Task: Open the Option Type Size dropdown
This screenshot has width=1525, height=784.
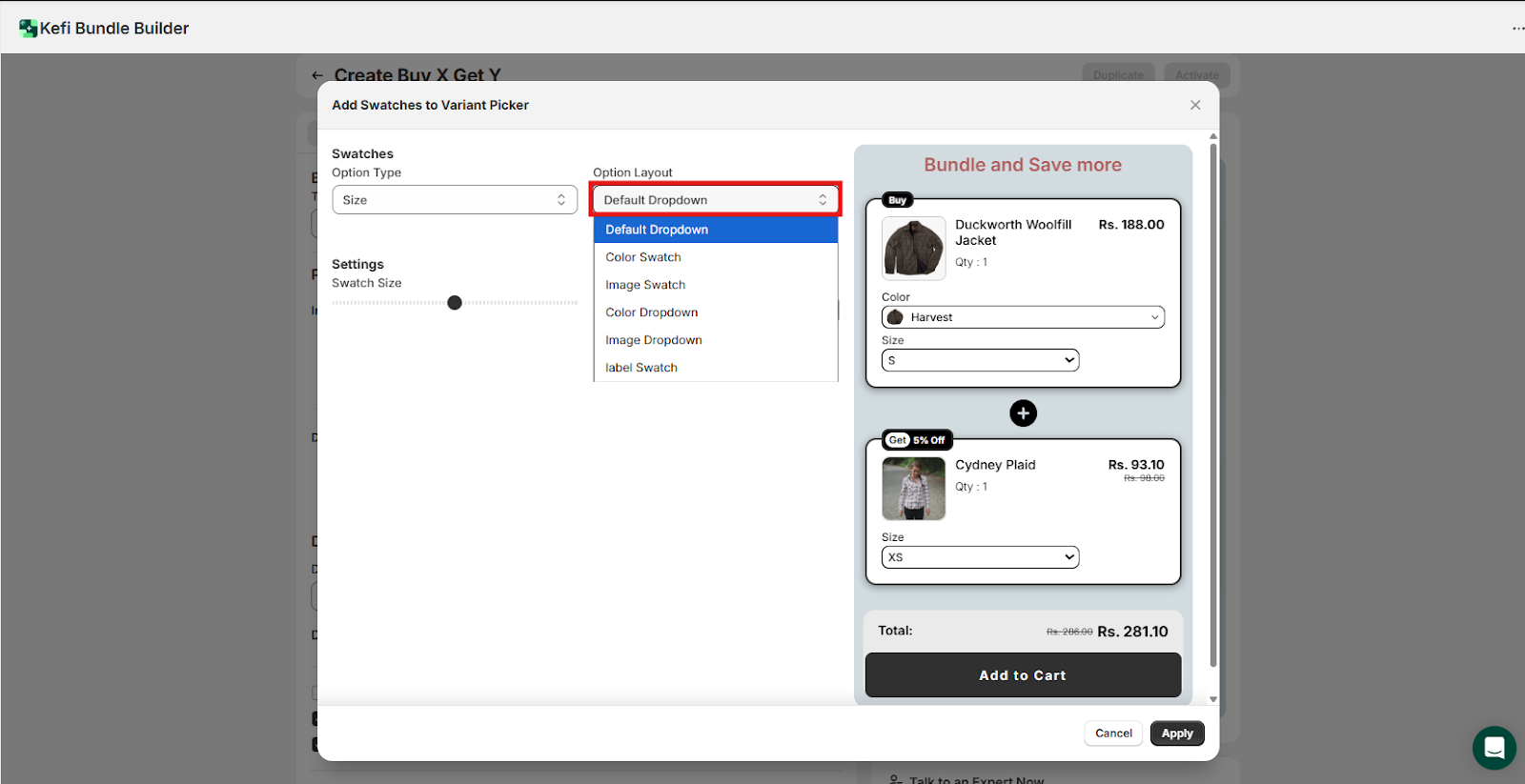Action: [x=455, y=200]
